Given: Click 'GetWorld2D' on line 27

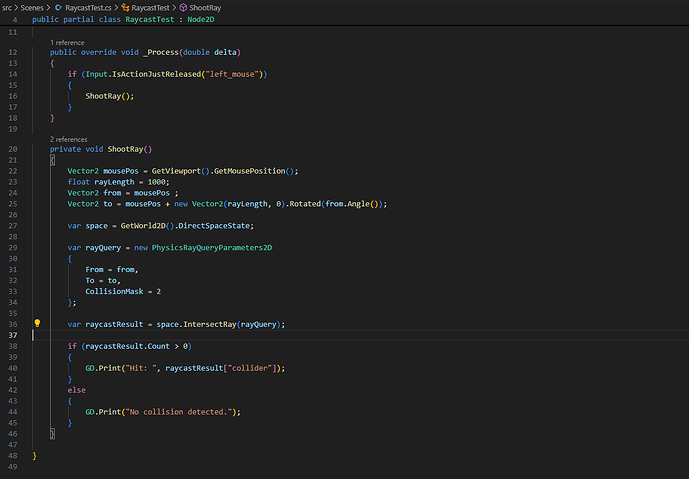Looking at the screenshot, I should click(x=143, y=226).
